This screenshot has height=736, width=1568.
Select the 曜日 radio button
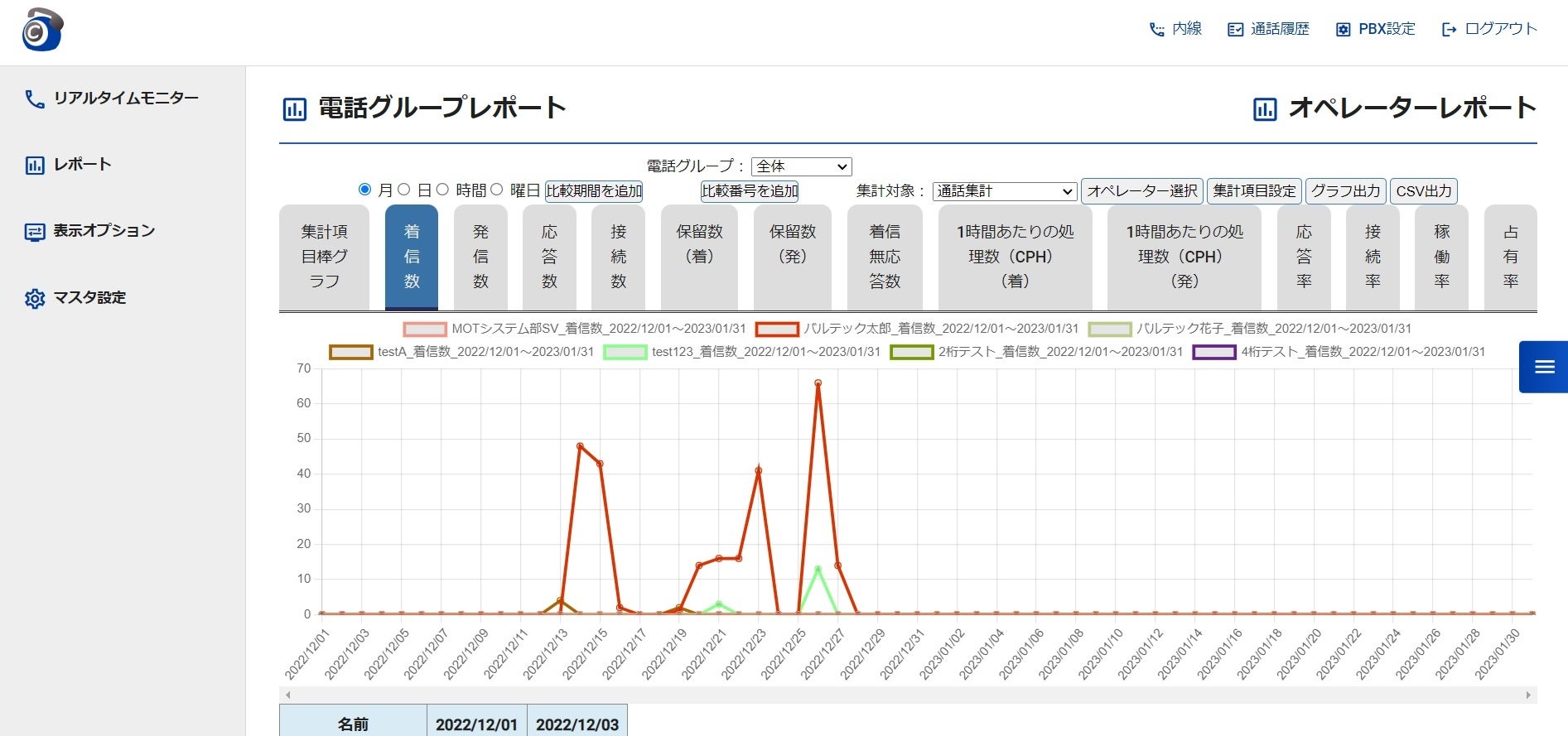click(496, 190)
